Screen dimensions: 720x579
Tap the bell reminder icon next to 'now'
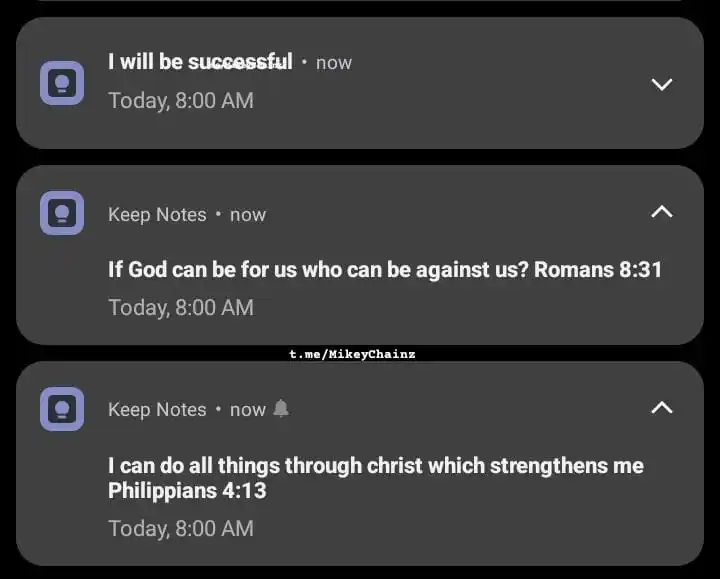tap(281, 408)
